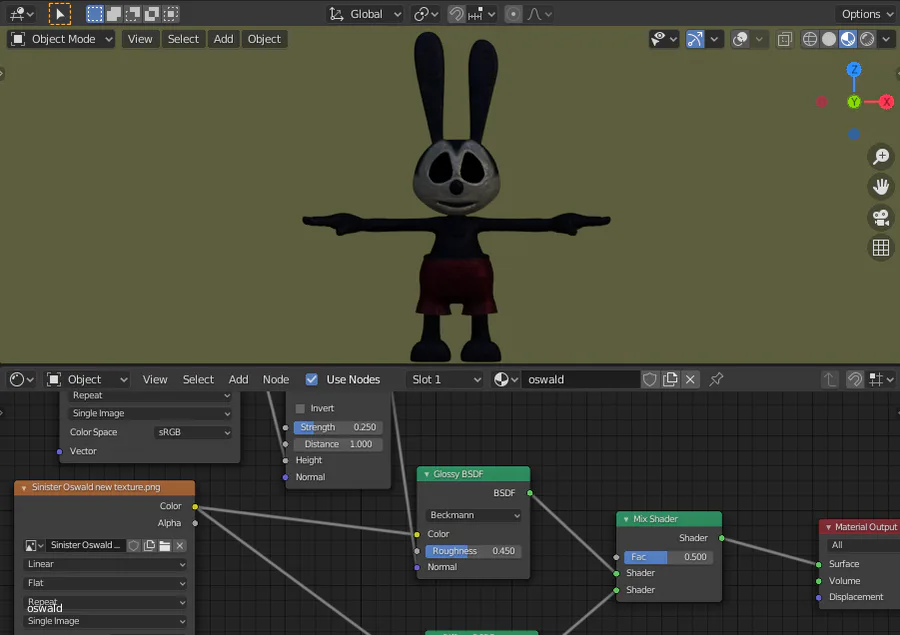Open the sRGB color space dropdown

tap(193, 432)
